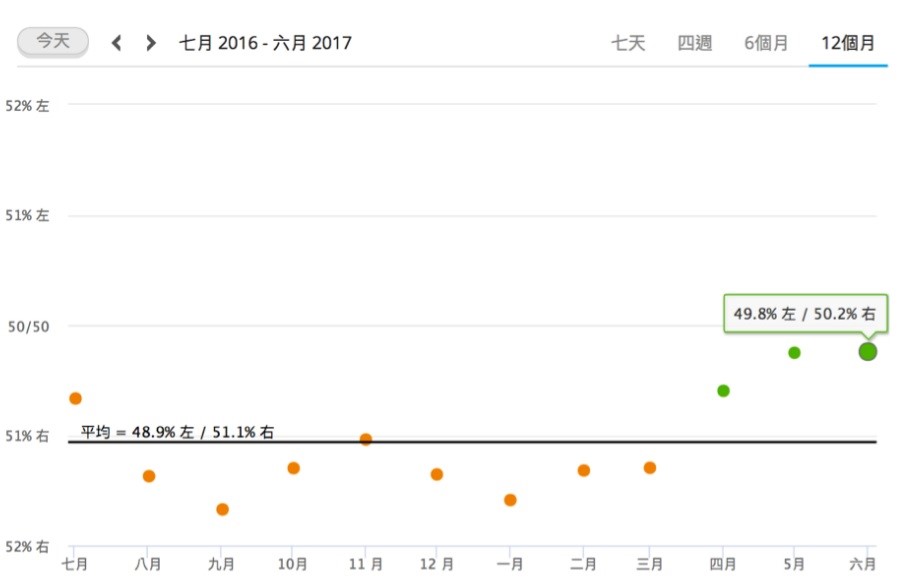
Task: Click the 今天 button
Action: click(53, 41)
